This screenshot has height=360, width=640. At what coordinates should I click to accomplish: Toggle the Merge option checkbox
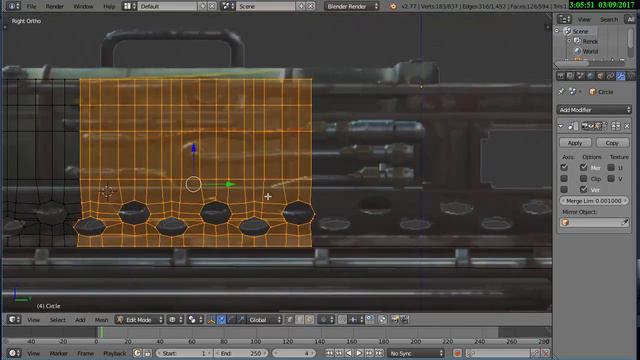coord(584,167)
